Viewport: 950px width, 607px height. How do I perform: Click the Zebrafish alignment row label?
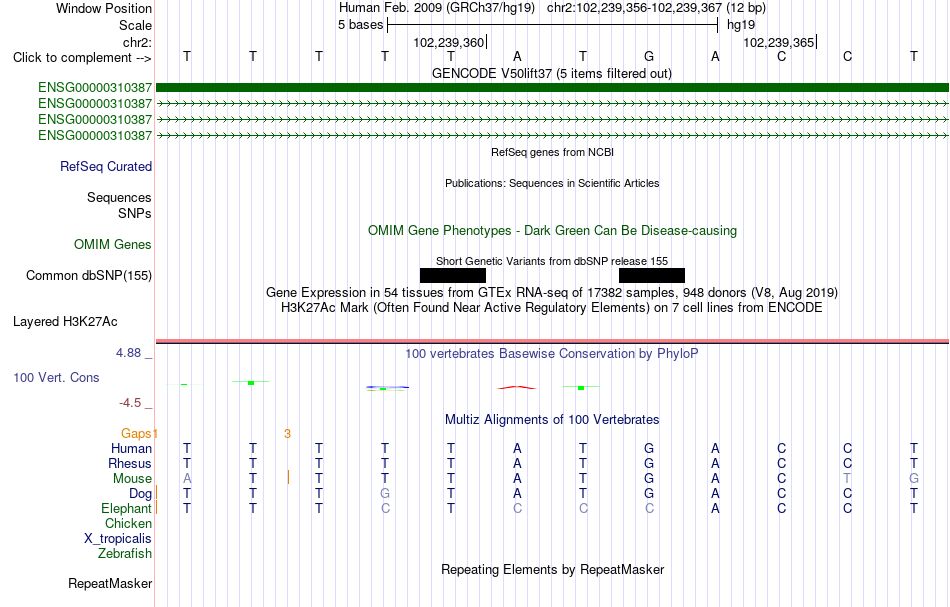[x=125, y=554]
